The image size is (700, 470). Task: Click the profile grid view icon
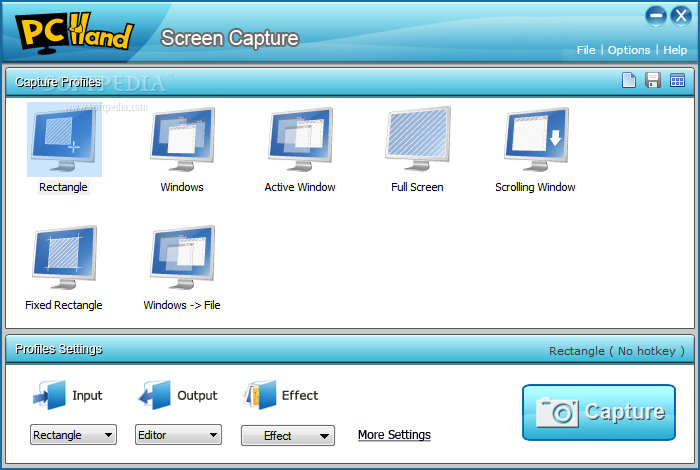coord(677,80)
